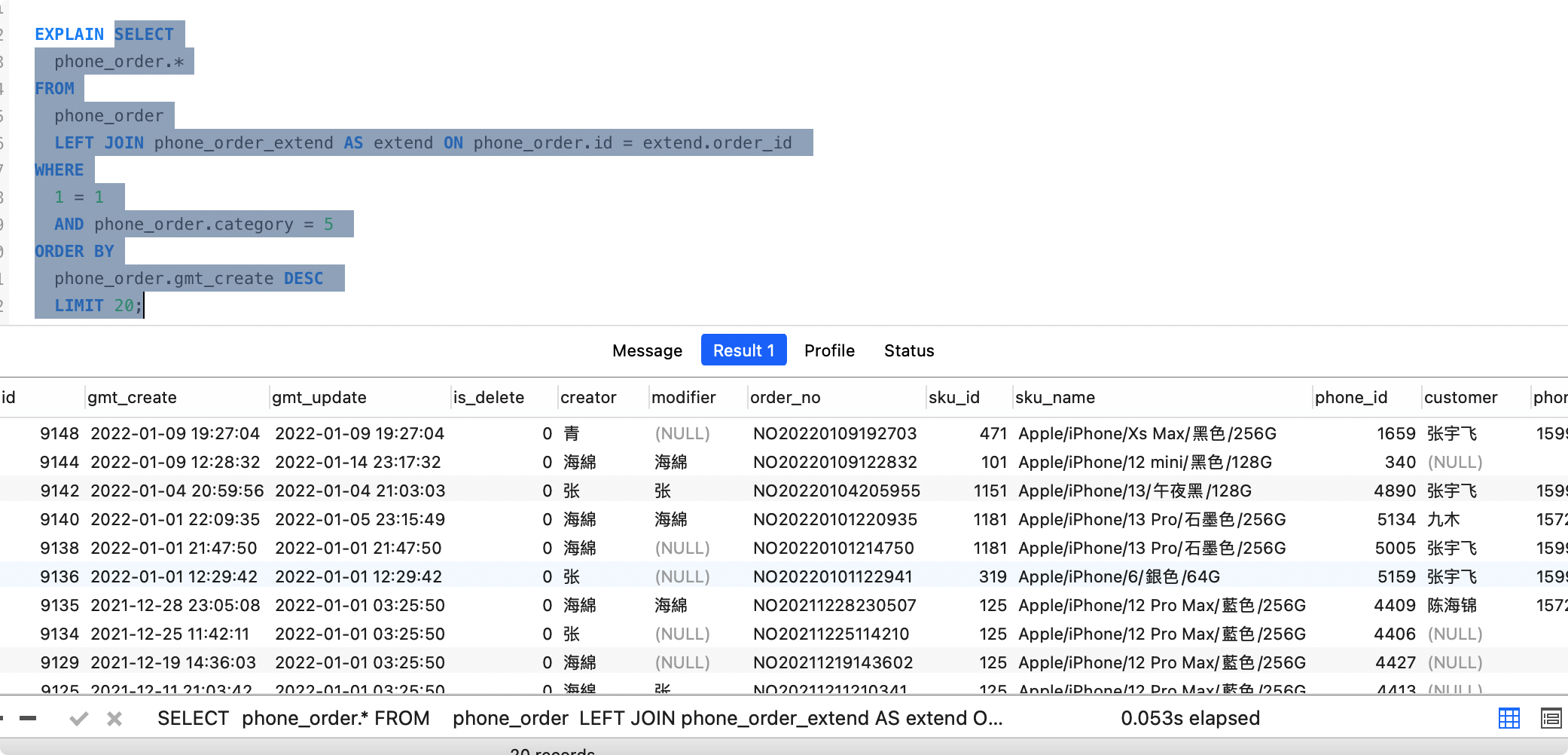The width and height of the screenshot is (1568, 755).
Task: Click phone_id value 5005
Action: point(1396,548)
